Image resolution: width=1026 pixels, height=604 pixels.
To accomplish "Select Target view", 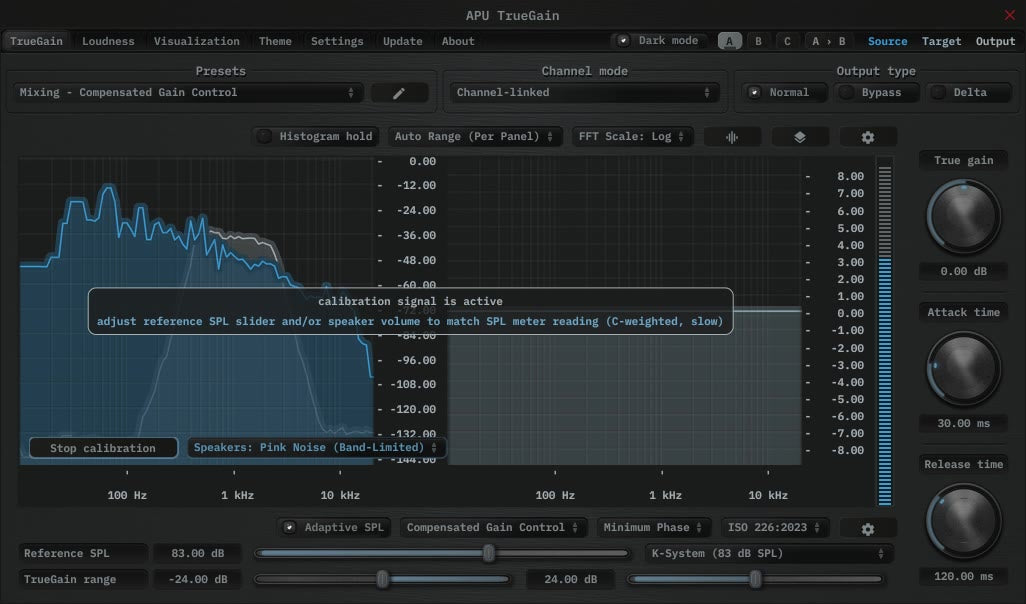I will pyautogui.click(x=942, y=41).
